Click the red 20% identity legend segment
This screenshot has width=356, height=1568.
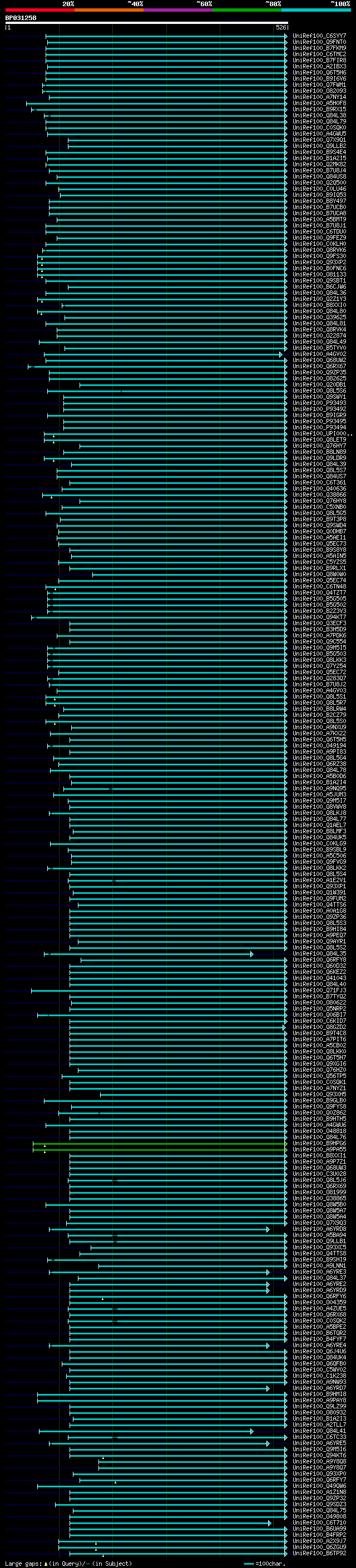(x=39, y=10)
